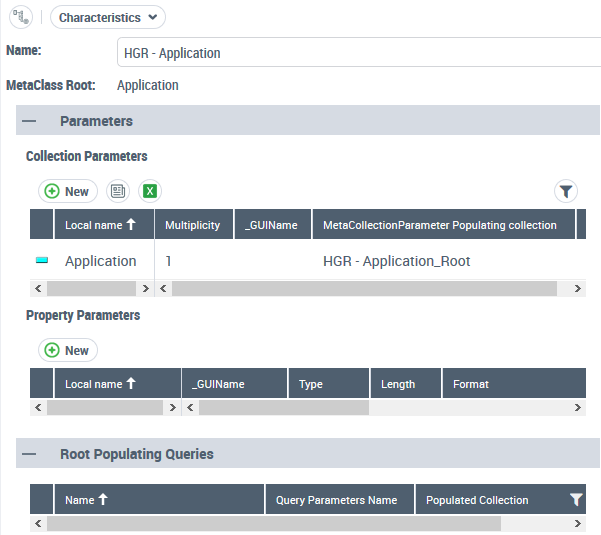Click MetaCollectionParameter Populating collection header

440,225
